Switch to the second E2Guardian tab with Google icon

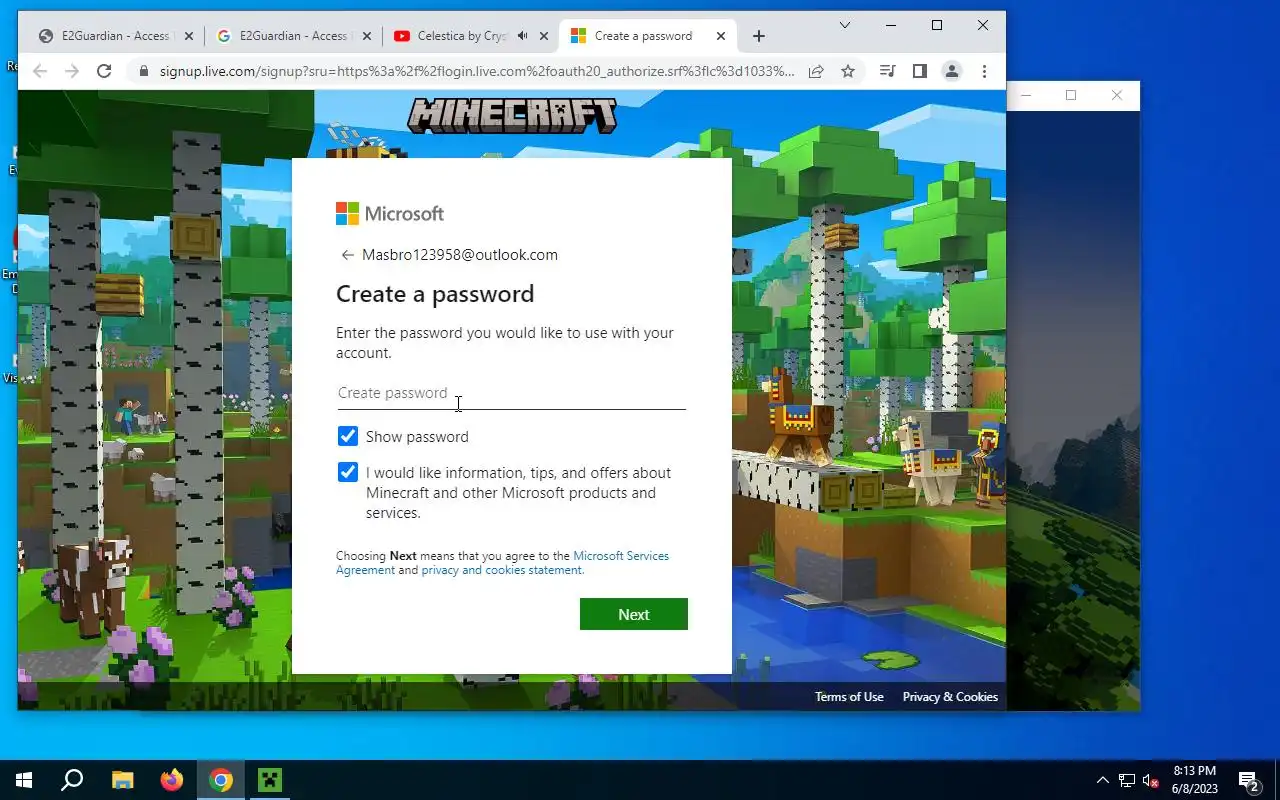pos(293,36)
